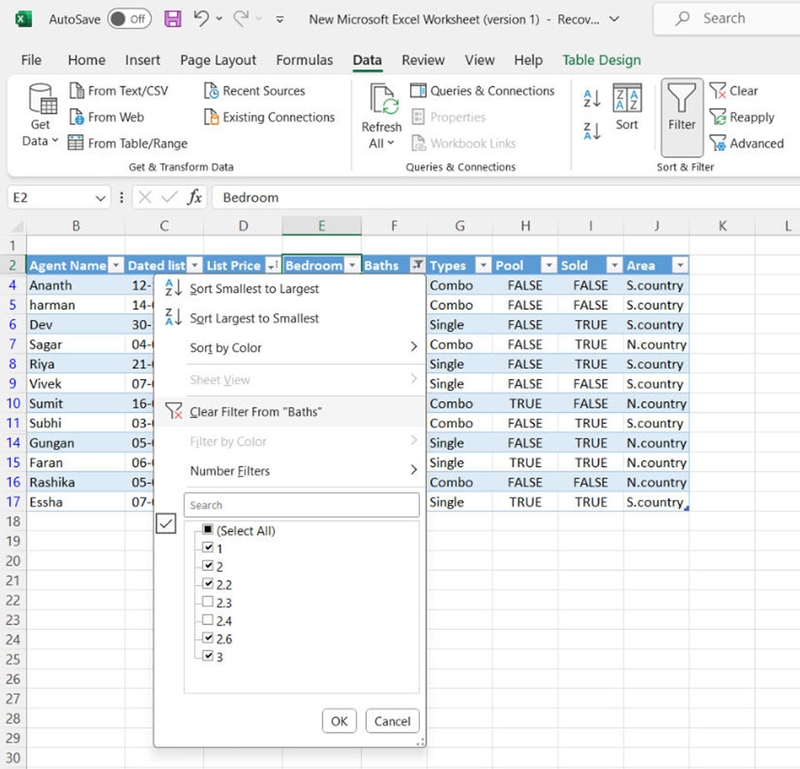This screenshot has width=800, height=769.
Task: Expand the Name Box dropdown
Action: coord(101,198)
